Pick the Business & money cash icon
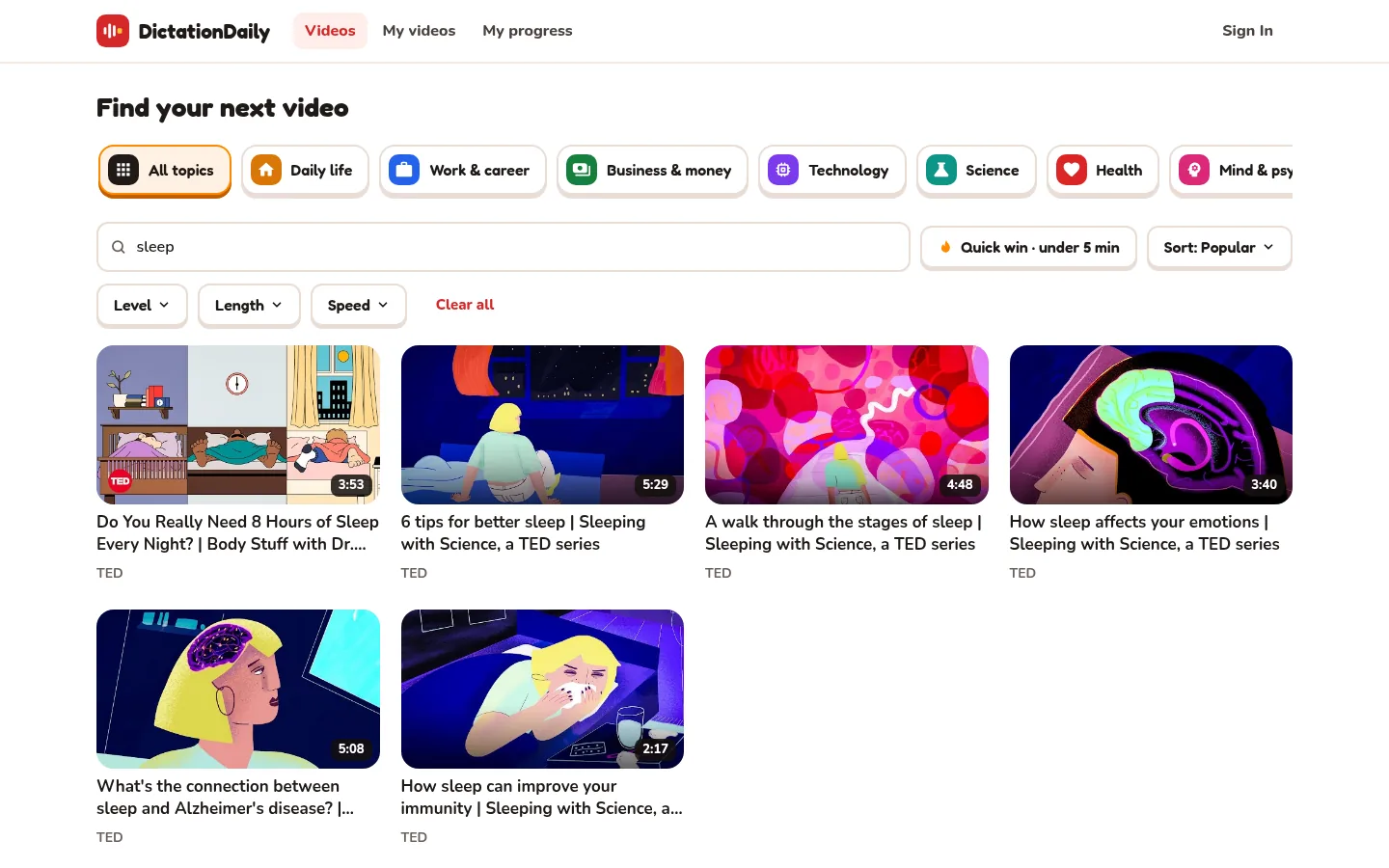Viewport: 1389px width, 868px height. (x=582, y=170)
